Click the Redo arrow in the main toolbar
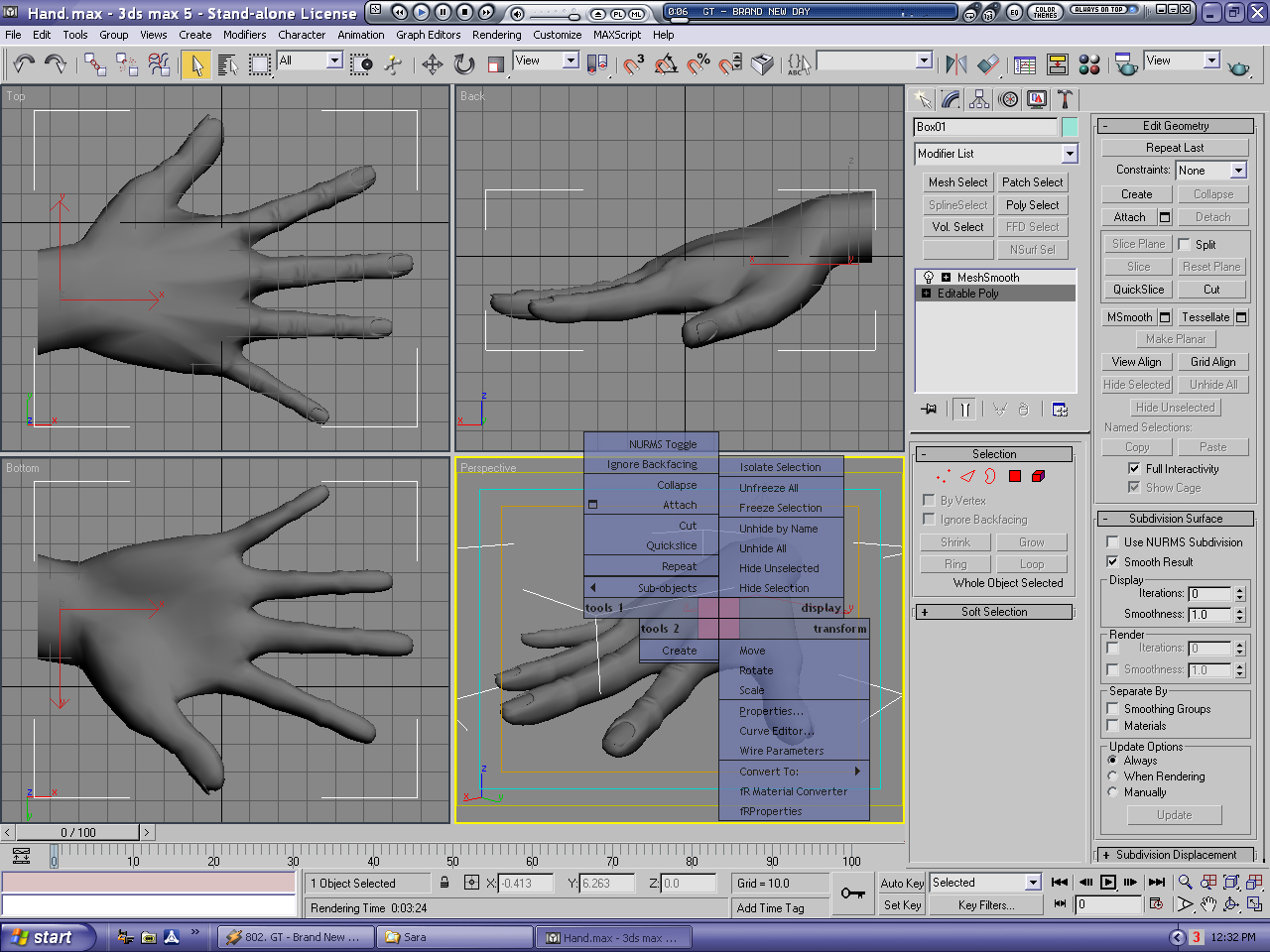1270x952 pixels. (56, 64)
